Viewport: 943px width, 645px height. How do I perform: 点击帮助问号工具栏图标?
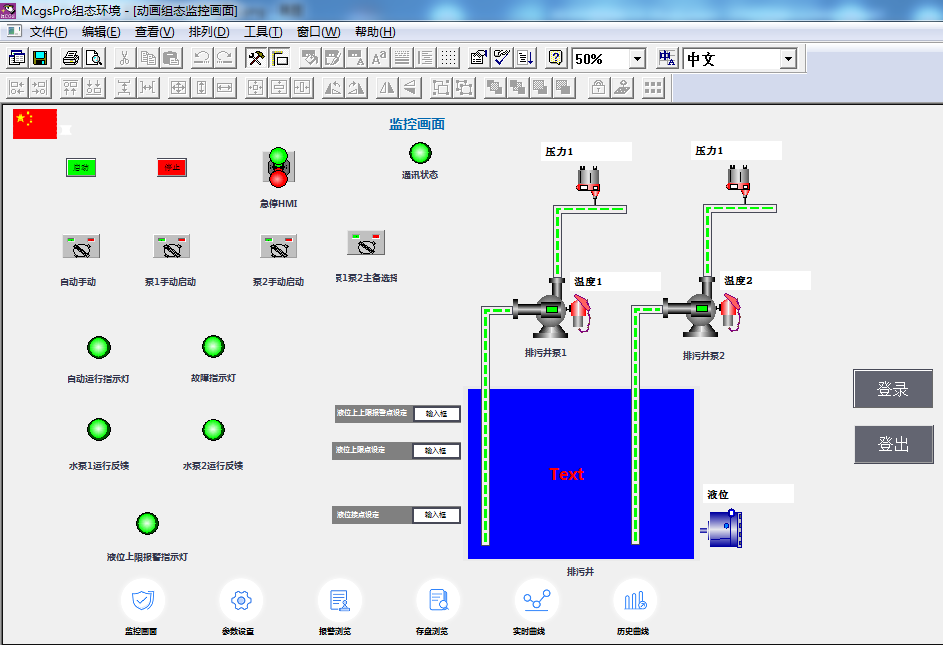point(555,58)
